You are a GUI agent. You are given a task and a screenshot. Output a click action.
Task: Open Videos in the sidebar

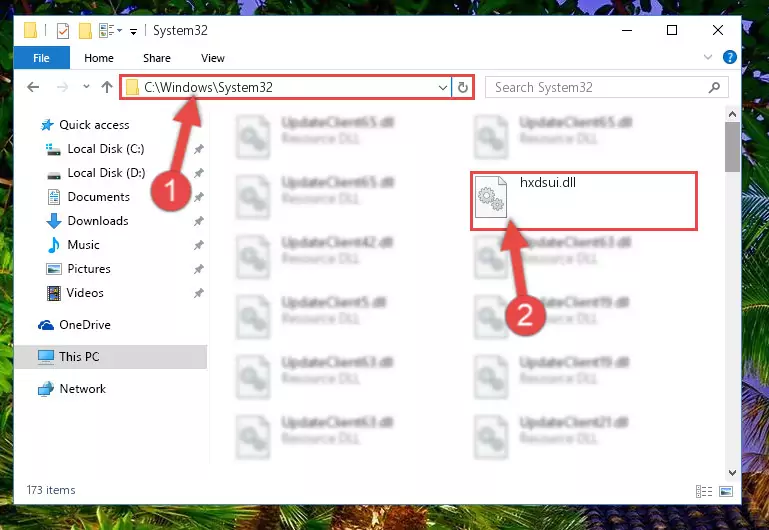pyautogui.click(x=85, y=293)
